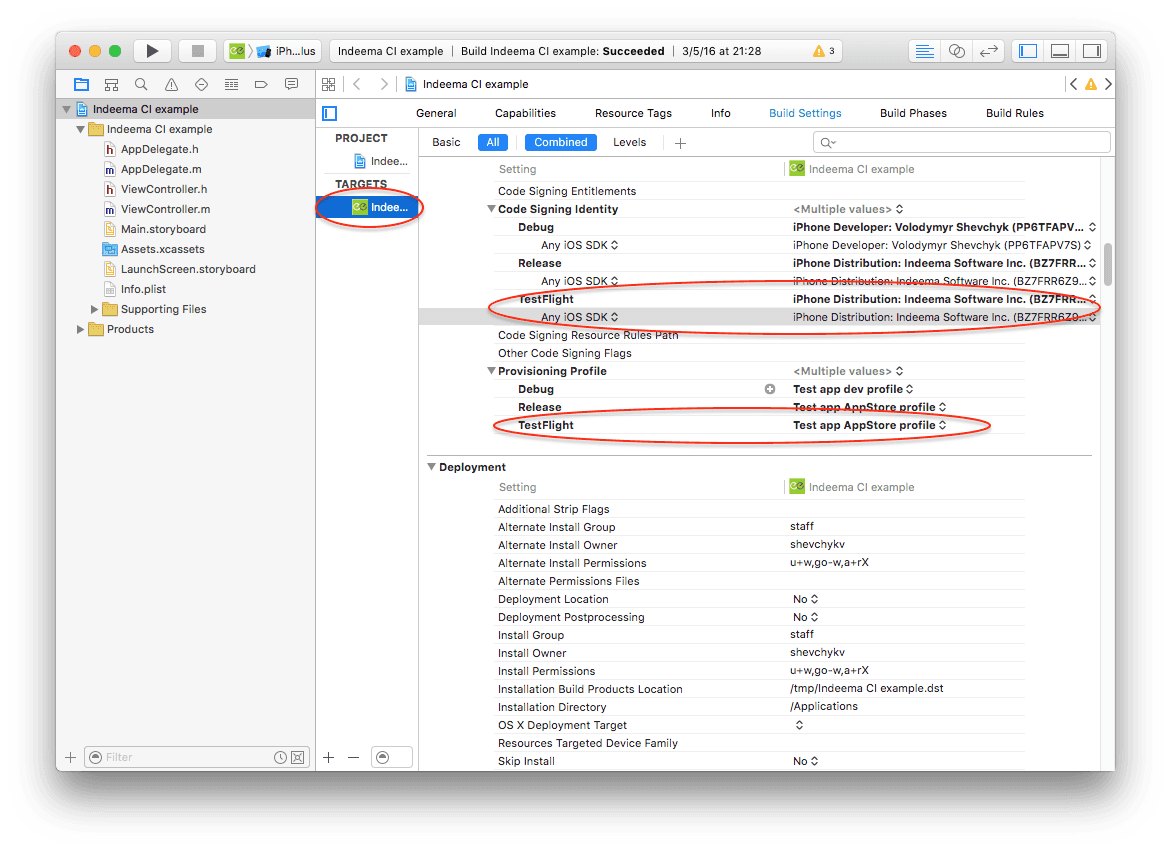This screenshot has height=851, width=1171.
Task: Show the Debug area
Action: click(1060, 50)
